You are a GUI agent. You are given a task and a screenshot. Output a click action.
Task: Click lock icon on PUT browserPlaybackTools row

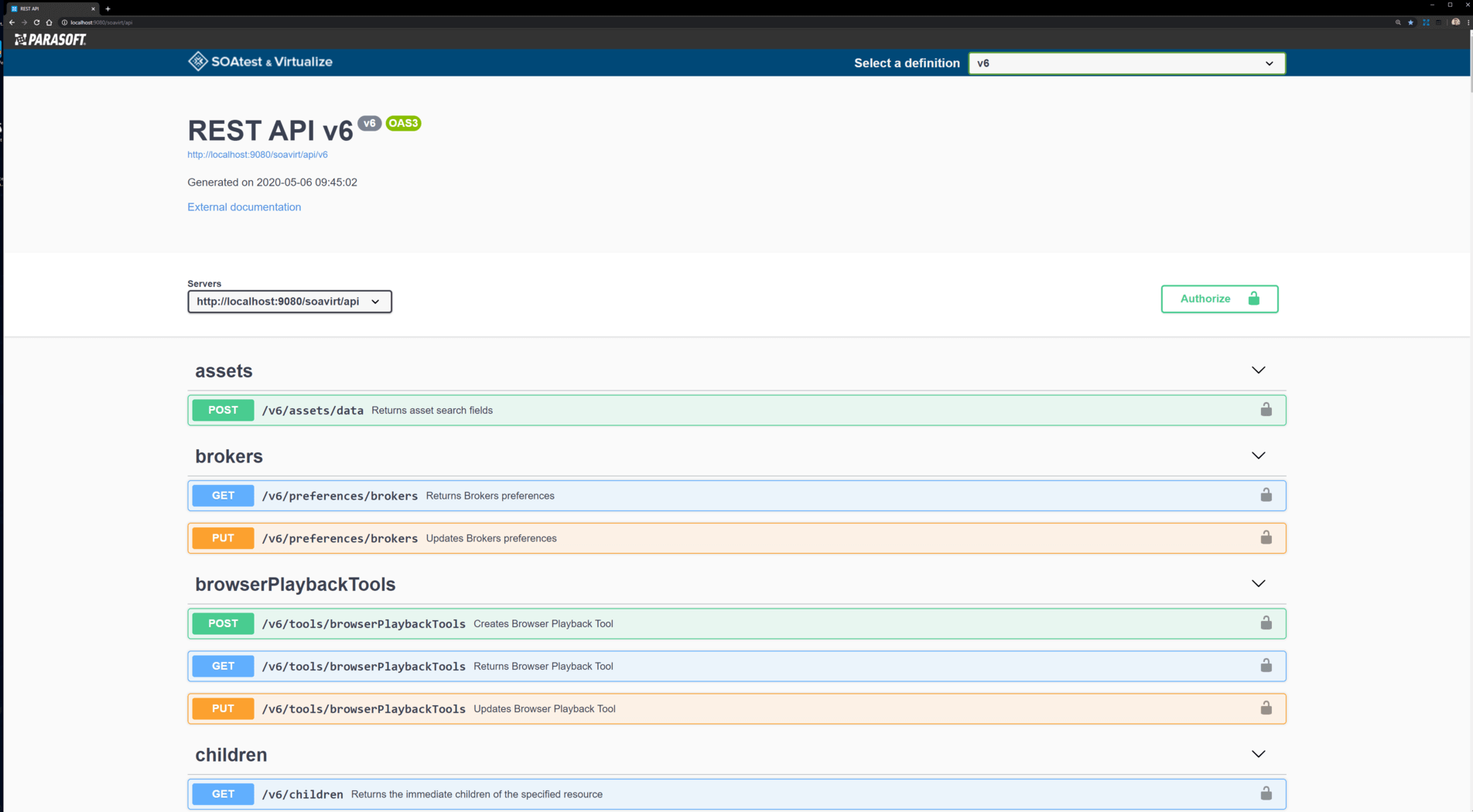point(1266,708)
